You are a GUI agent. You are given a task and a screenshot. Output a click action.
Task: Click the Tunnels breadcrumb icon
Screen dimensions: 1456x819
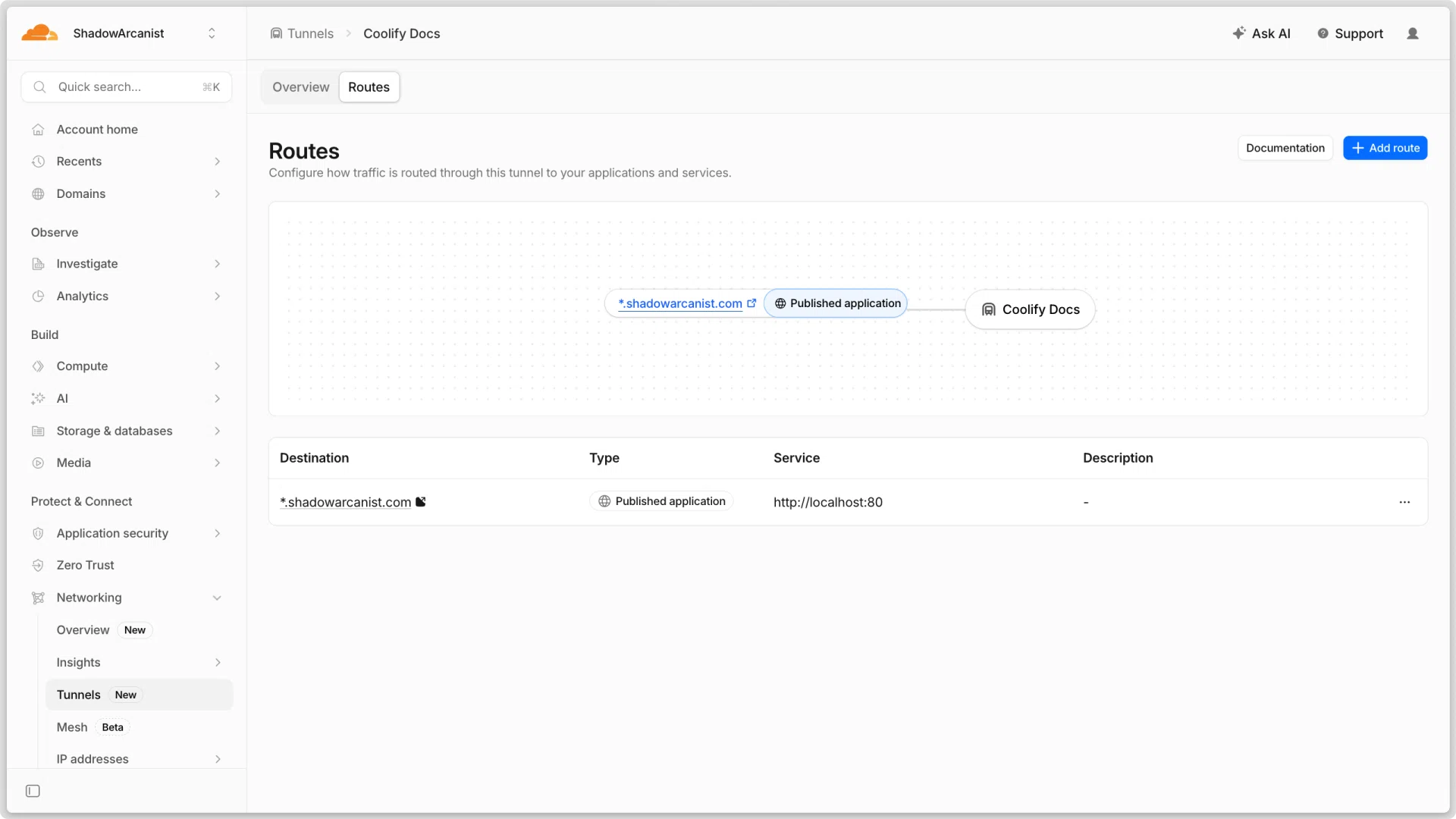[x=276, y=33]
